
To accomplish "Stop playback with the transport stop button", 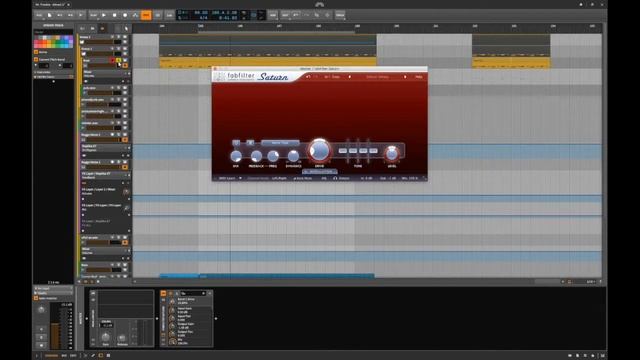I will 114,15.
